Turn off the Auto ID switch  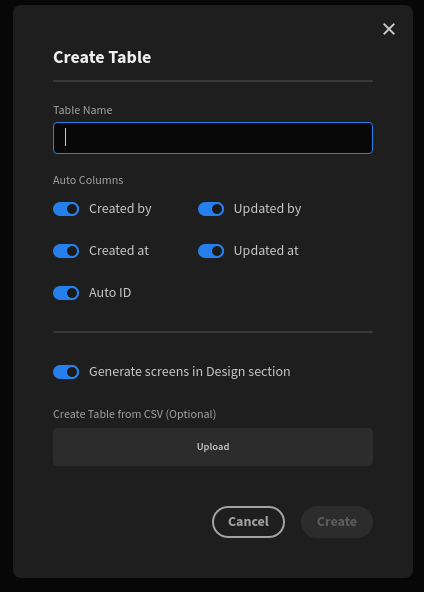coord(66,293)
